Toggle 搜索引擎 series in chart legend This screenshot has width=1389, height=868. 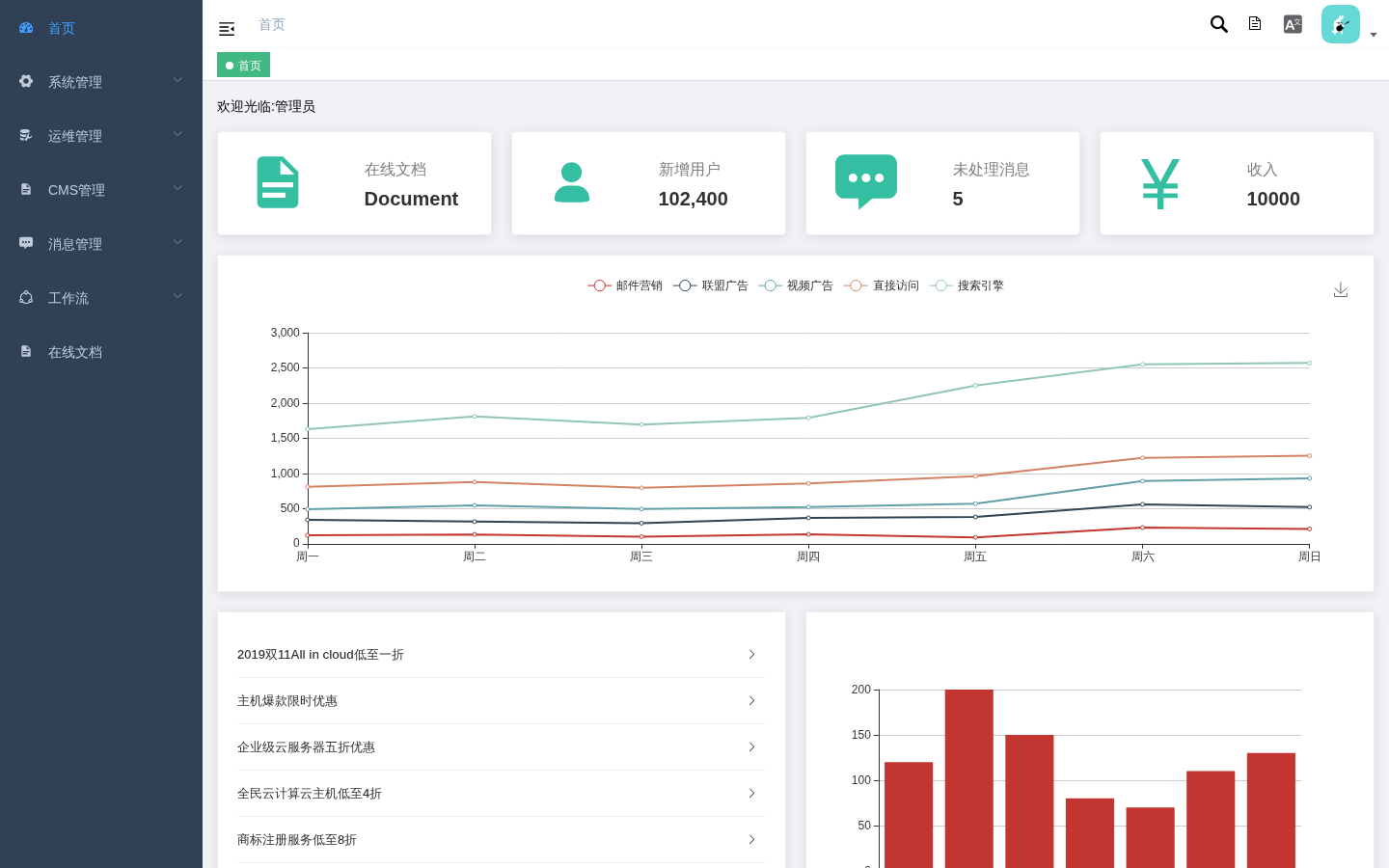(967, 285)
